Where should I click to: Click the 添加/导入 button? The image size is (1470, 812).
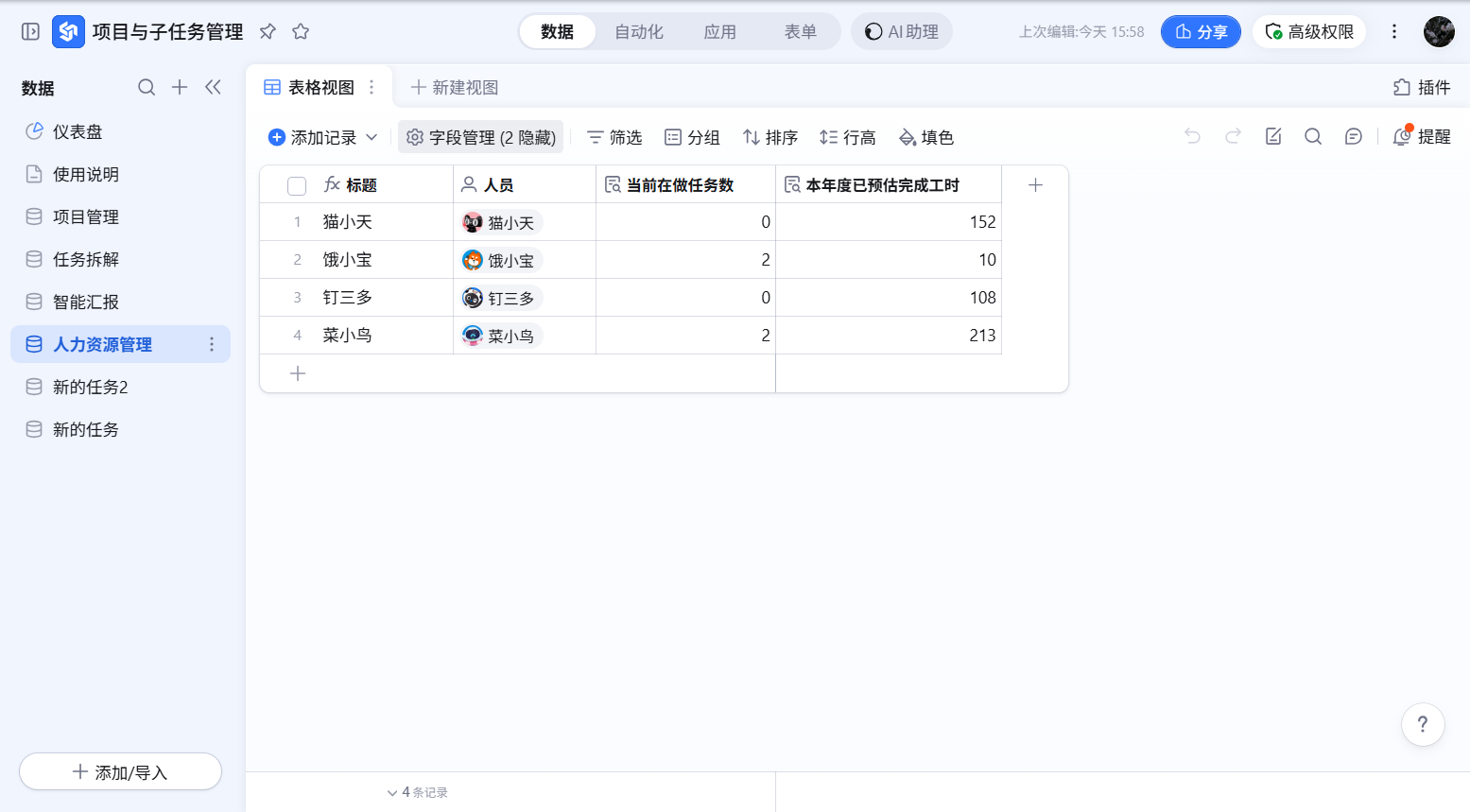click(x=120, y=771)
